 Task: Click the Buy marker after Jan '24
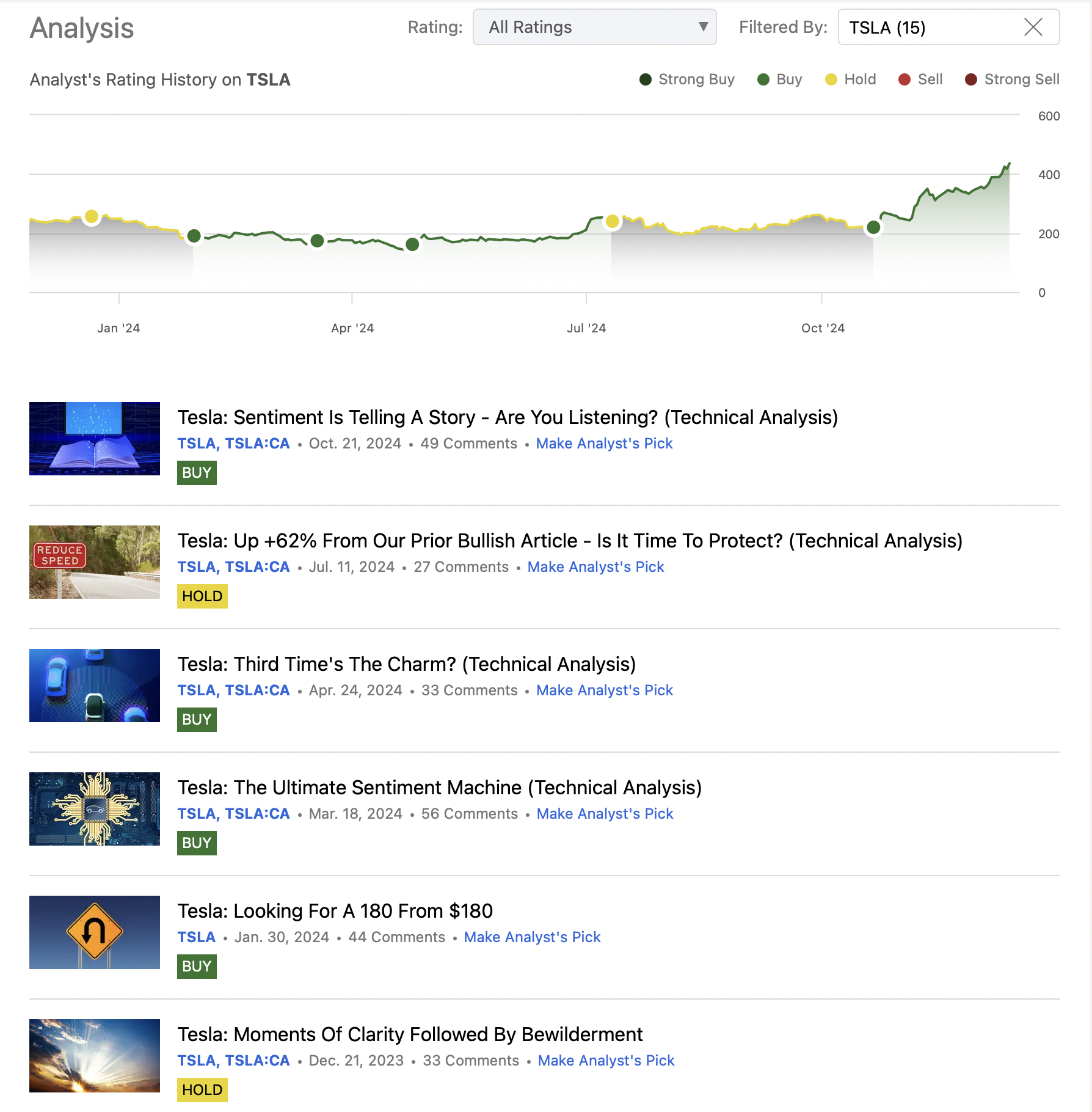194,236
